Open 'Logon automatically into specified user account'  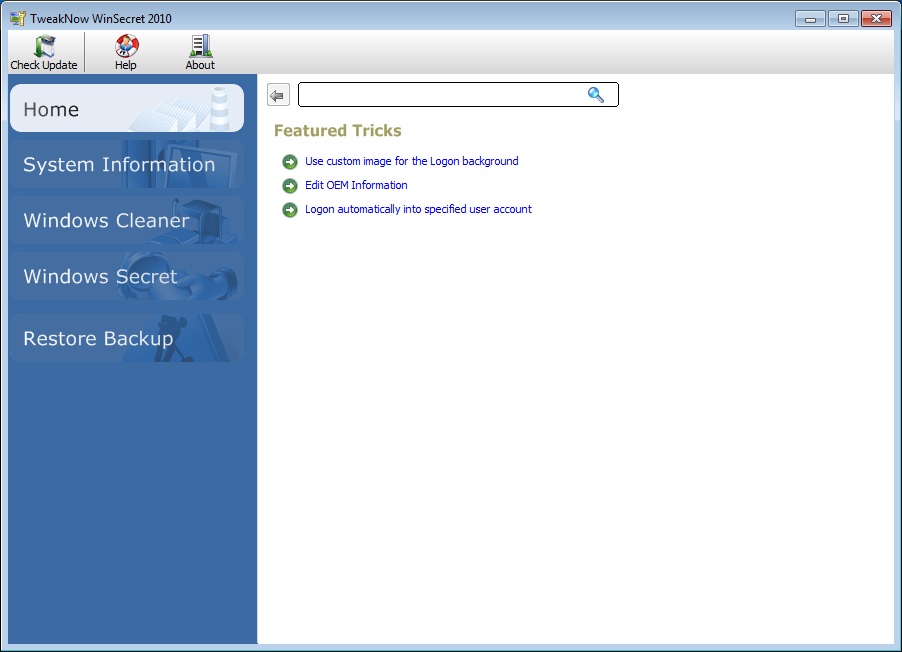(418, 209)
